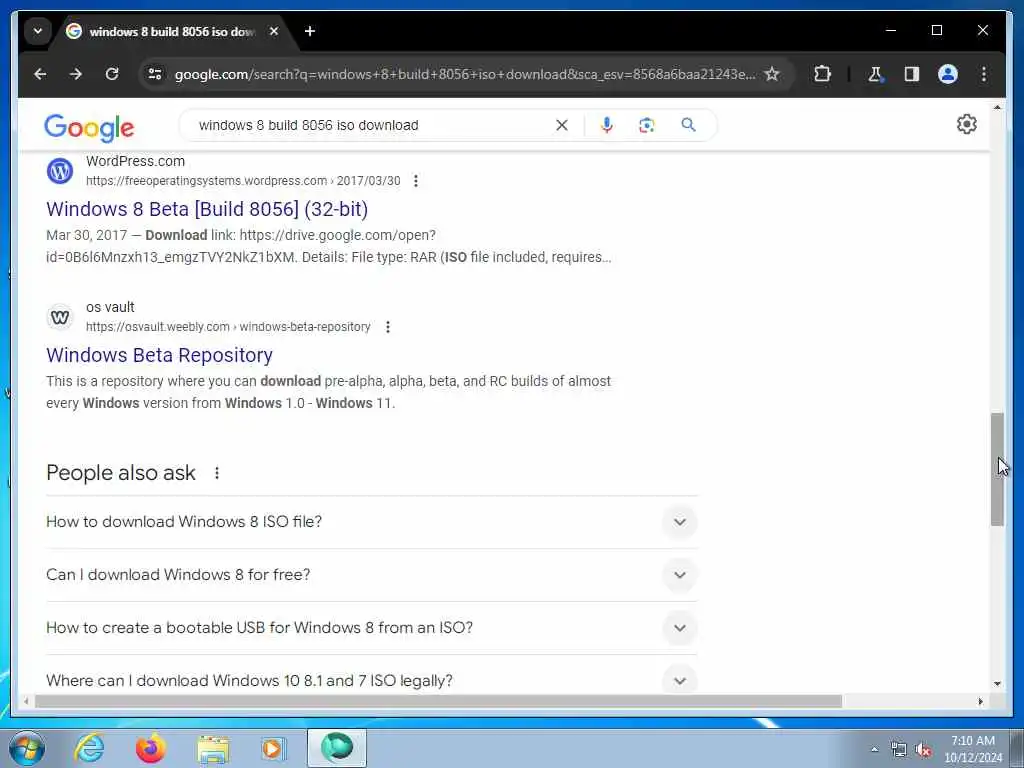
Task: Toggle the Chrome side panel
Action: coord(912,74)
